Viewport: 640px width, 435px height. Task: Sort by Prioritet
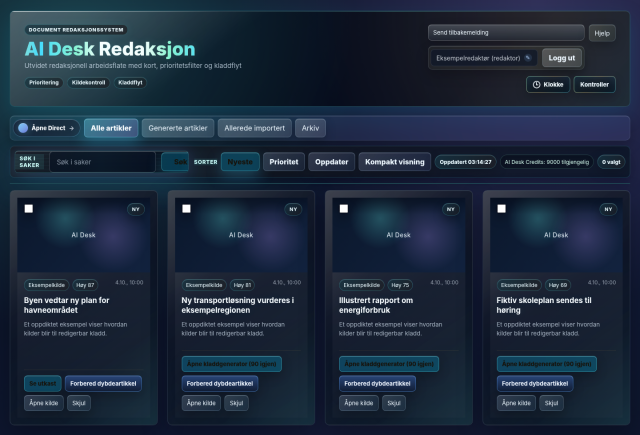pyautogui.click(x=284, y=162)
